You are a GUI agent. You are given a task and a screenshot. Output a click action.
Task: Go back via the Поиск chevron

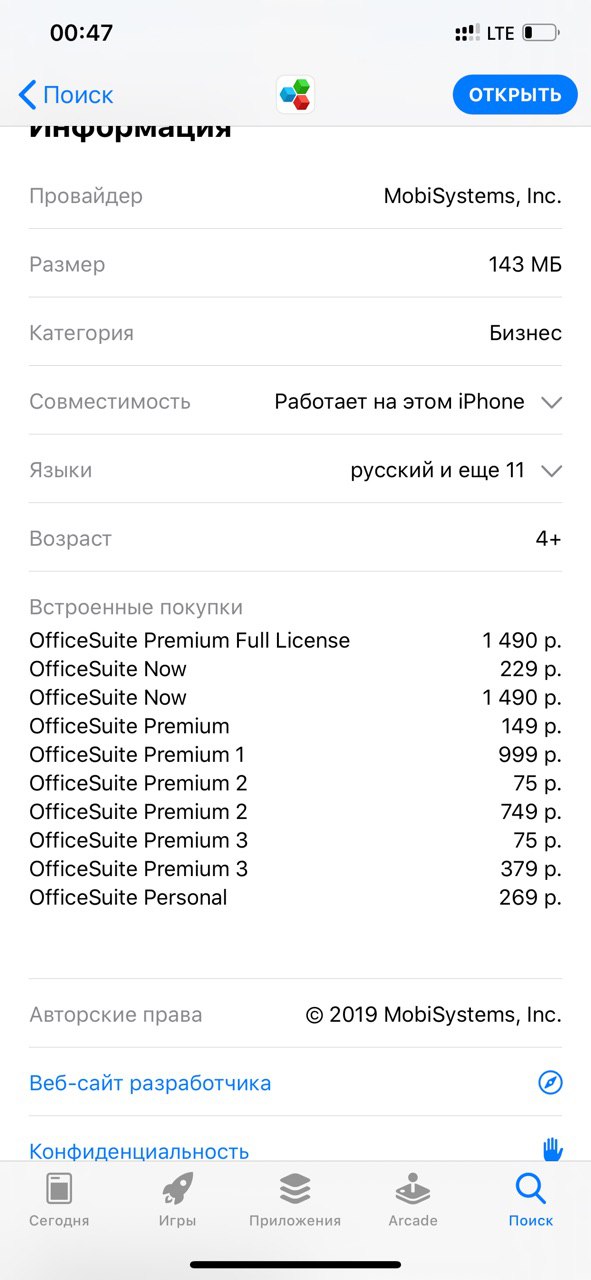coord(66,95)
